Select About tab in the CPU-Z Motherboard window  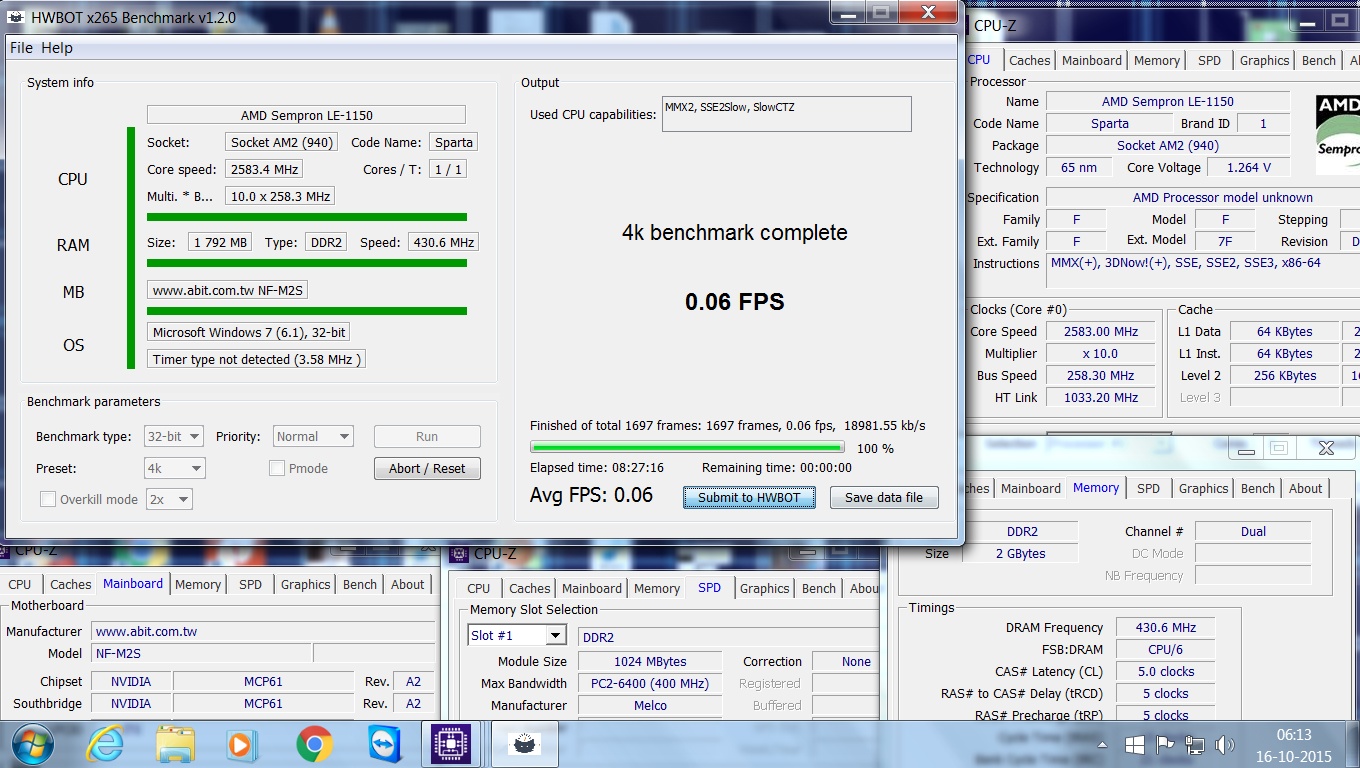point(407,584)
